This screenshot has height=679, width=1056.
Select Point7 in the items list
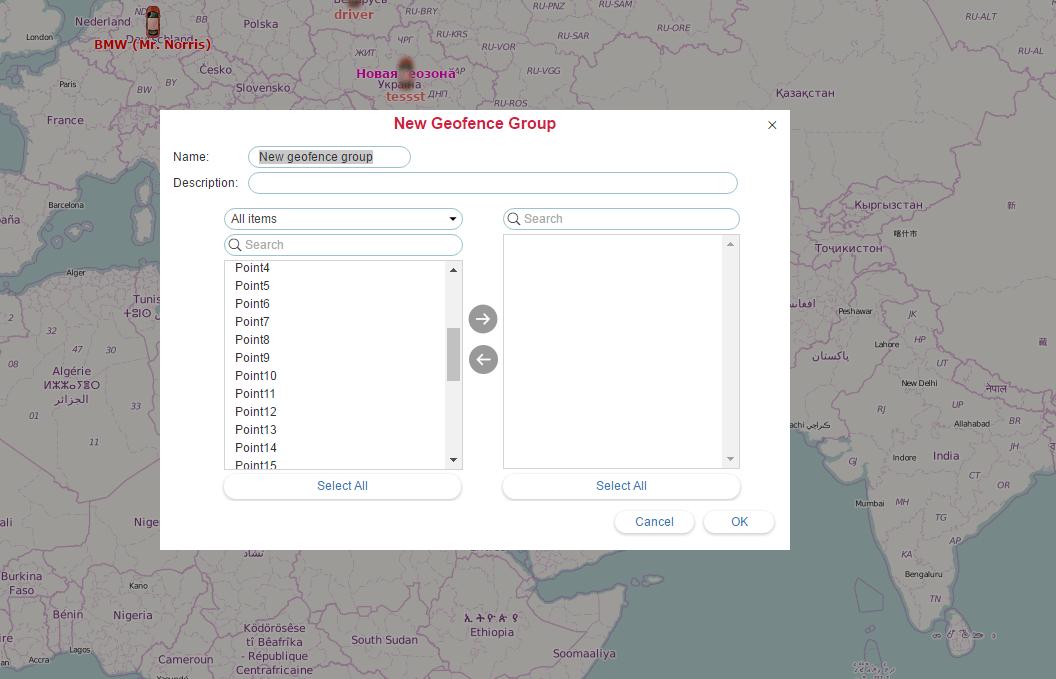click(x=252, y=321)
